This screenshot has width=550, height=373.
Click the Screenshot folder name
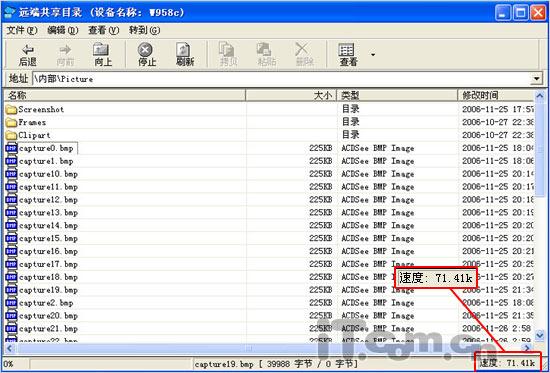coord(41,109)
